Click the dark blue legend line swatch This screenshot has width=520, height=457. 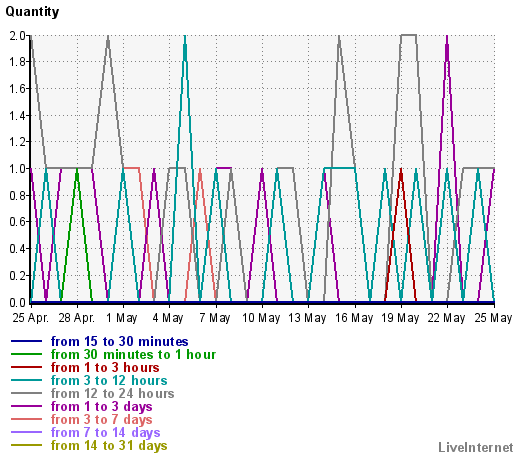click(x=26, y=341)
